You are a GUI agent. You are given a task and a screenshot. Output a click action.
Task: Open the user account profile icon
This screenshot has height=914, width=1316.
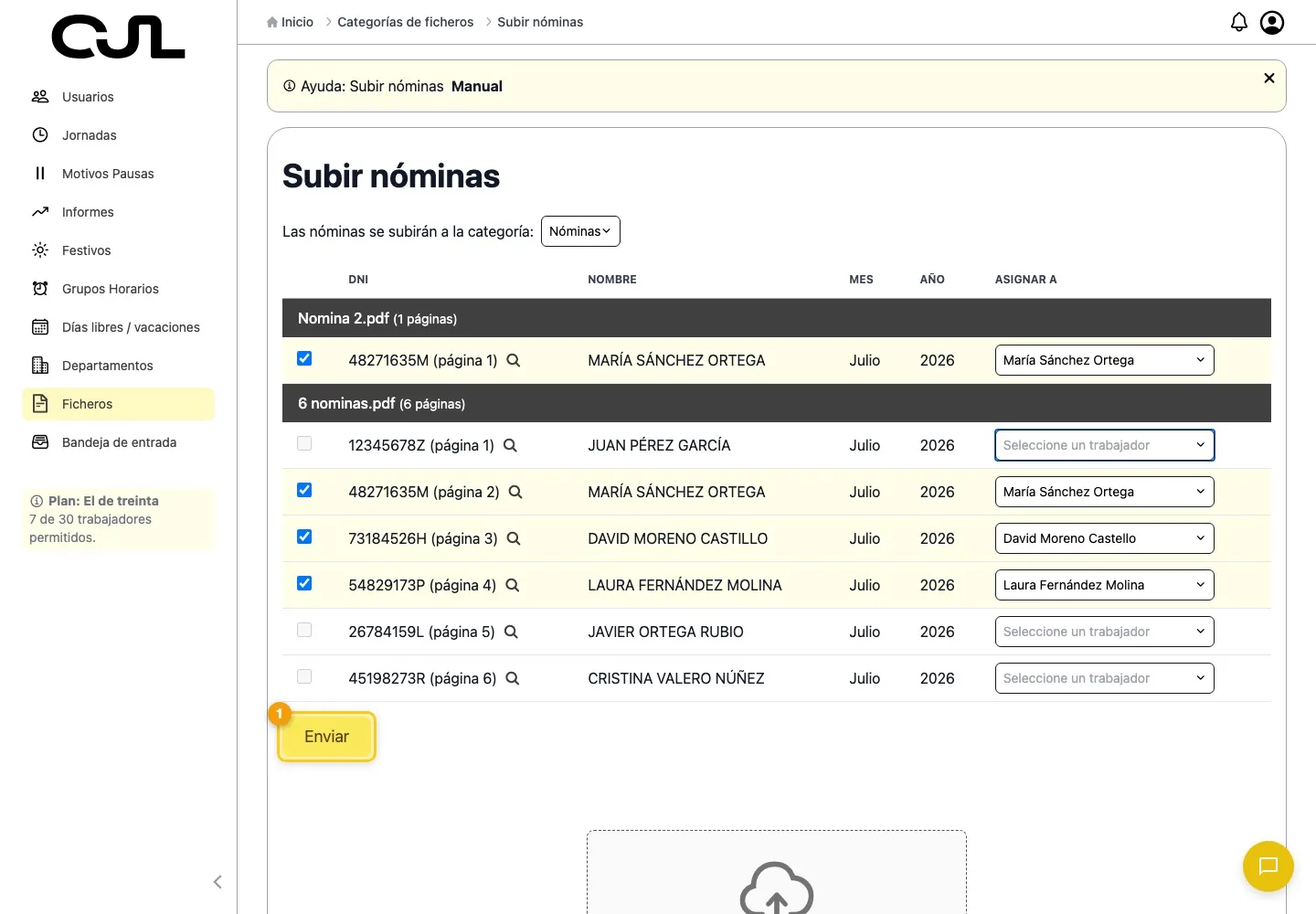point(1272,22)
